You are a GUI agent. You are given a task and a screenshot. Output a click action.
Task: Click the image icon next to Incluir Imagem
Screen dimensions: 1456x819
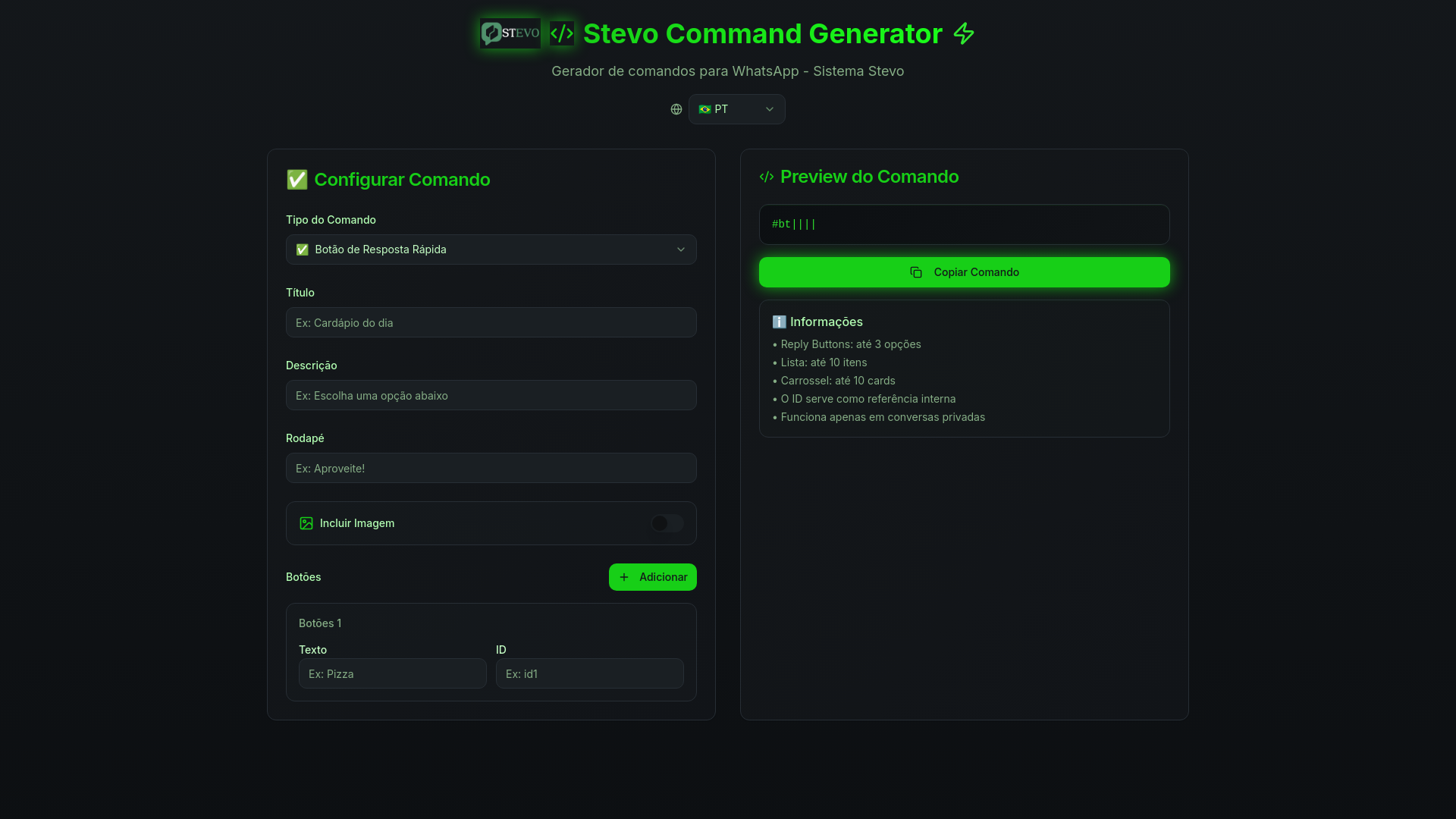point(306,523)
